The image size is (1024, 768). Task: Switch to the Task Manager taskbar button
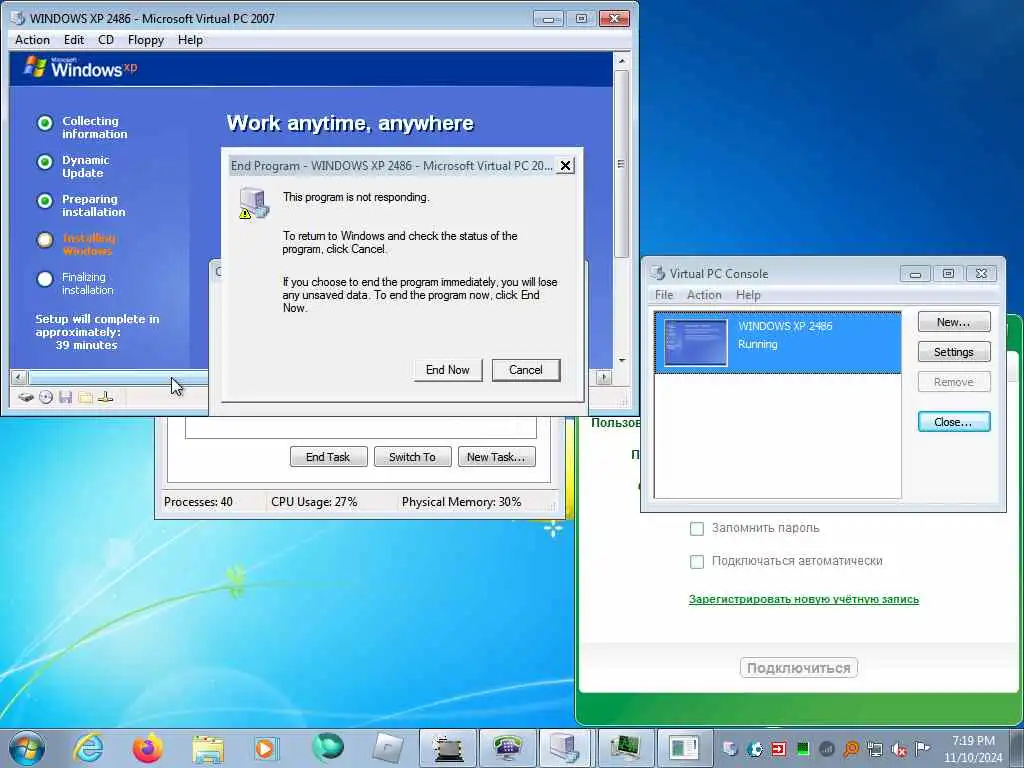click(x=626, y=748)
